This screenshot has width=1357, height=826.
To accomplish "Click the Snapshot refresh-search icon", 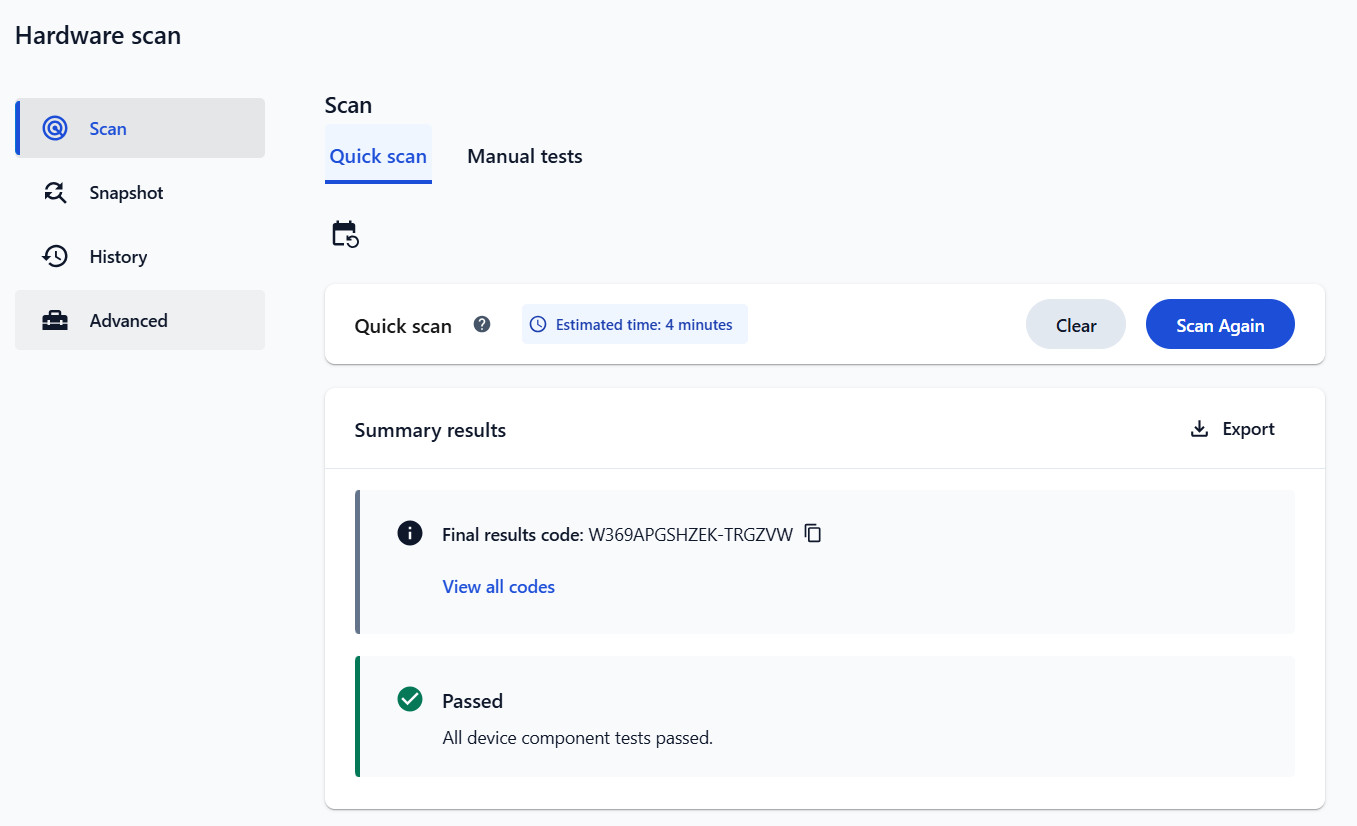I will 55,192.
